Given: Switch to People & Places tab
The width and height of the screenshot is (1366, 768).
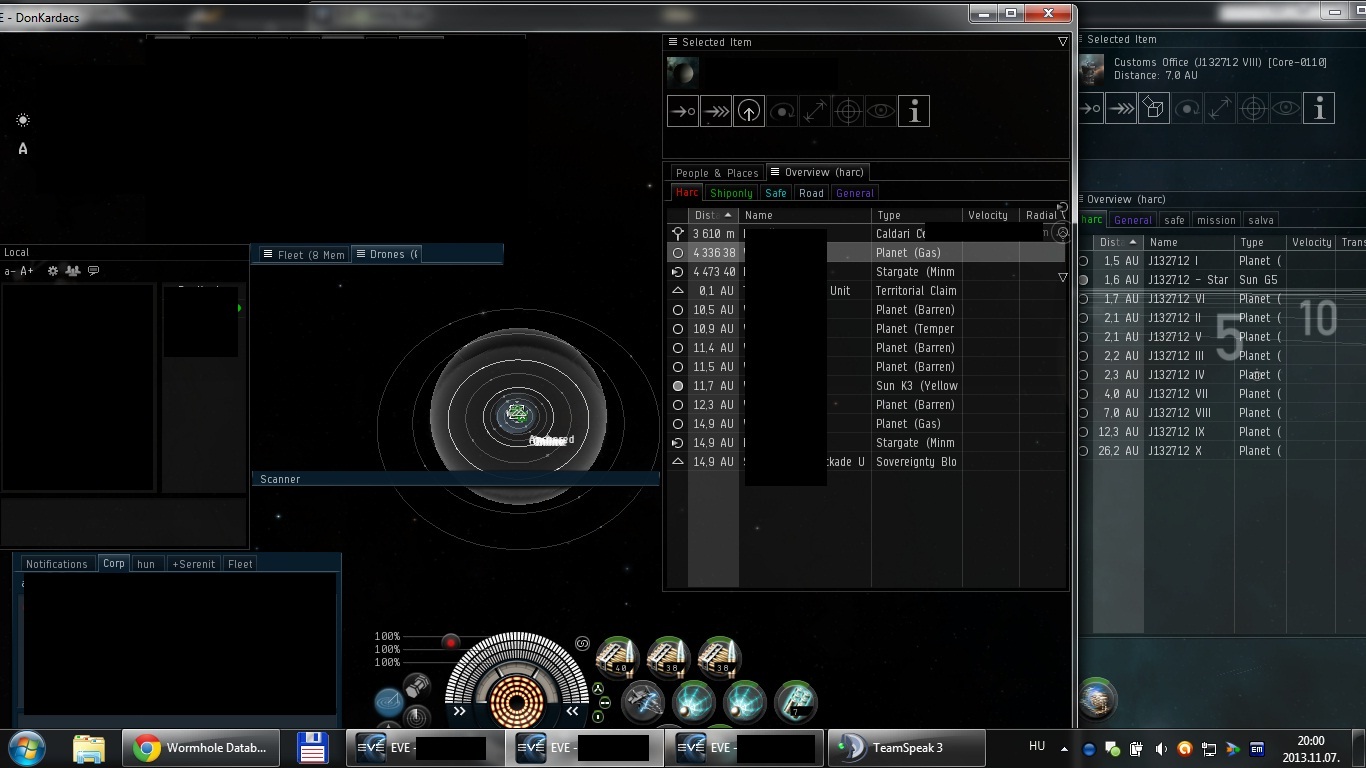Looking at the screenshot, I should [716, 173].
